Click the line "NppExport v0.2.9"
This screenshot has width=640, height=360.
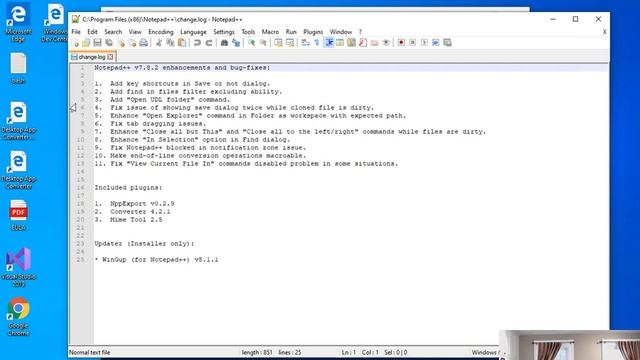(x=142, y=204)
